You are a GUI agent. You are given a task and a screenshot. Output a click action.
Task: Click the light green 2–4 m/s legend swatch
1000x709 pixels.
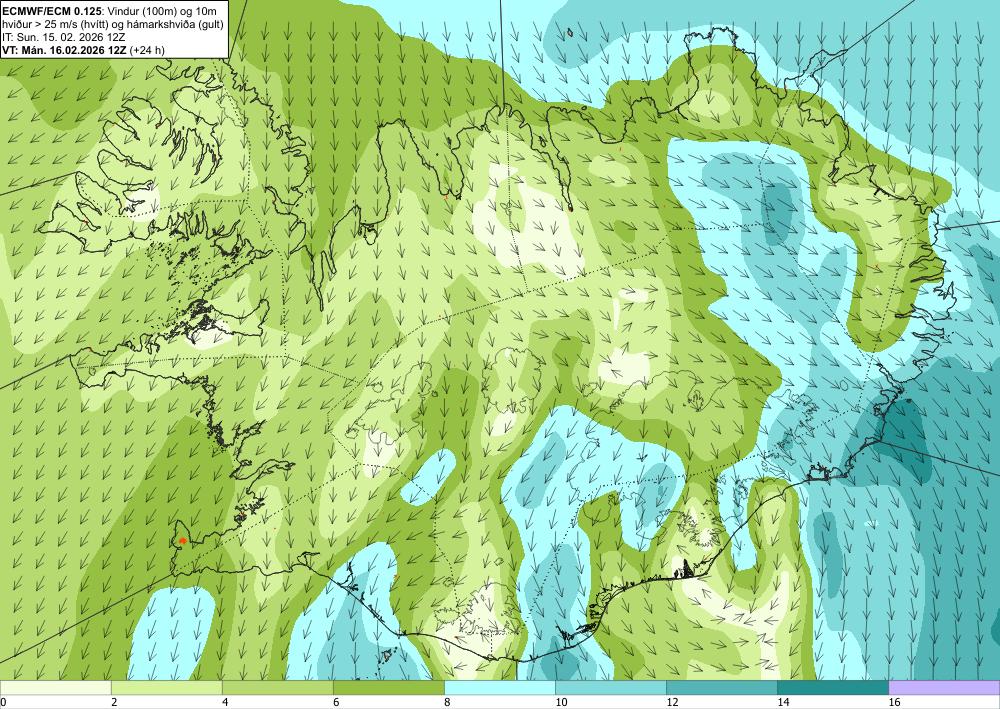[x=167, y=687]
